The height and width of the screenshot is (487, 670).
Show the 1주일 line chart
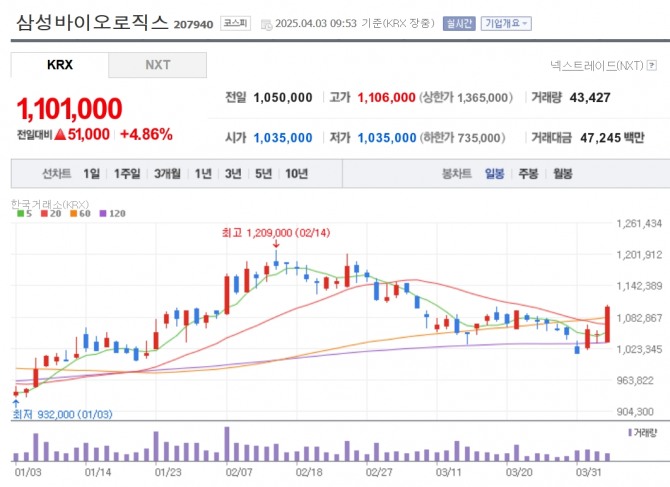[x=127, y=174]
